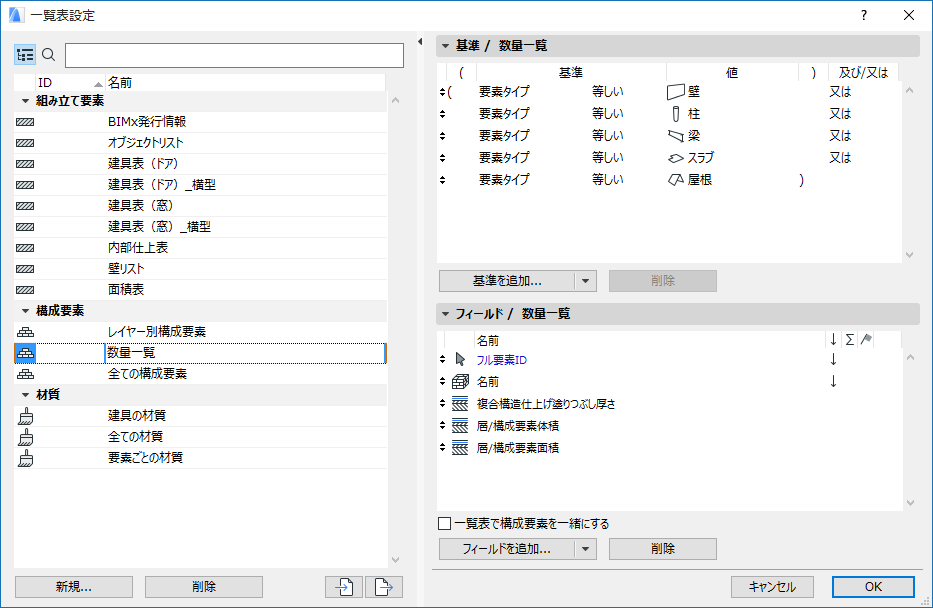Click the 及び/又は column header

[863, 73]
